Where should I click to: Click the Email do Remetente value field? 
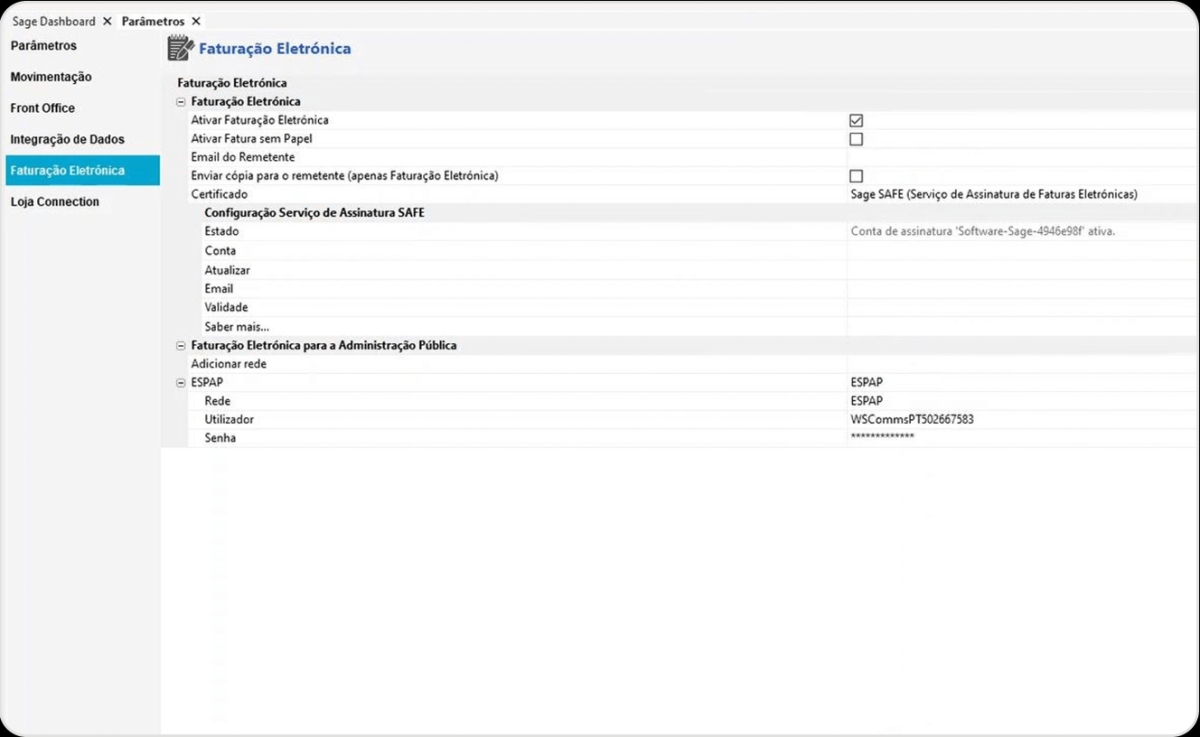click(x=1021, y=157)
